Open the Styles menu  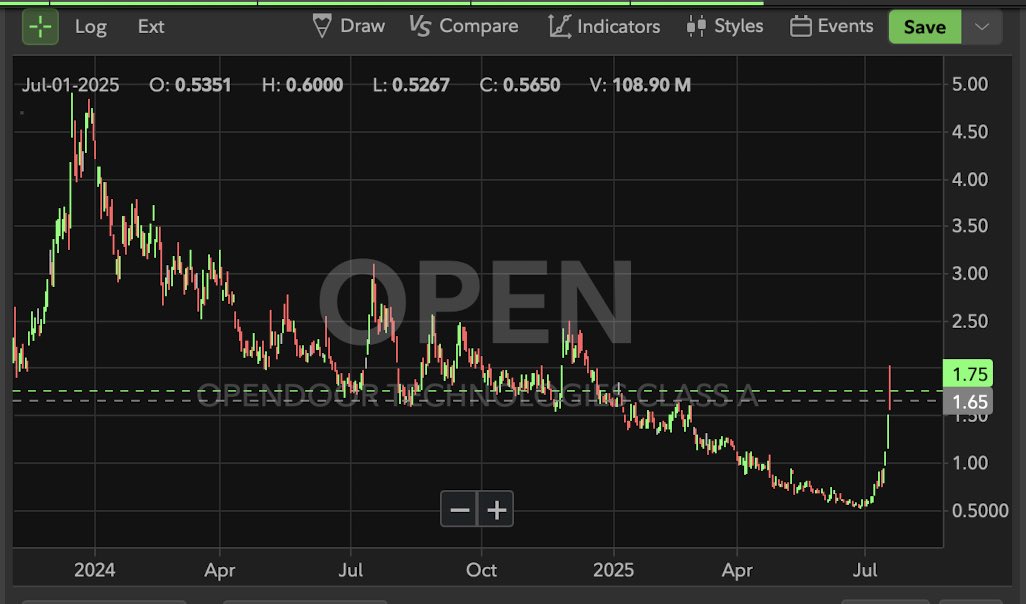724,26
